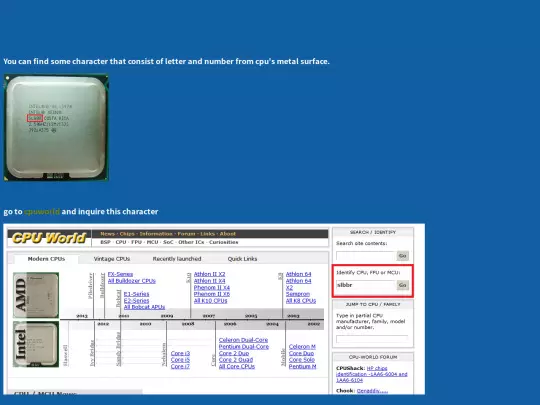
Task: Open the Core 2 Duo link
Action: click(234, 353)
